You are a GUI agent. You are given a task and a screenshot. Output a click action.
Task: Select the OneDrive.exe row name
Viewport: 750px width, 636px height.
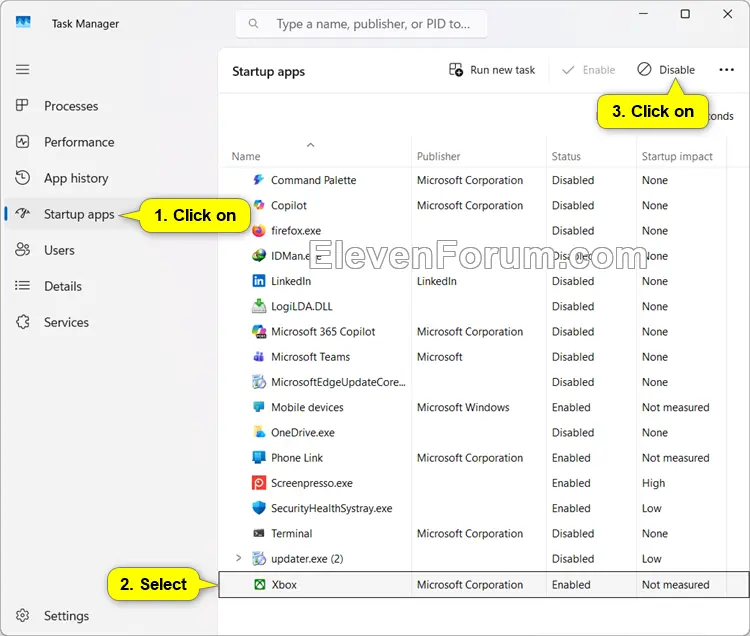pos(303,432)
